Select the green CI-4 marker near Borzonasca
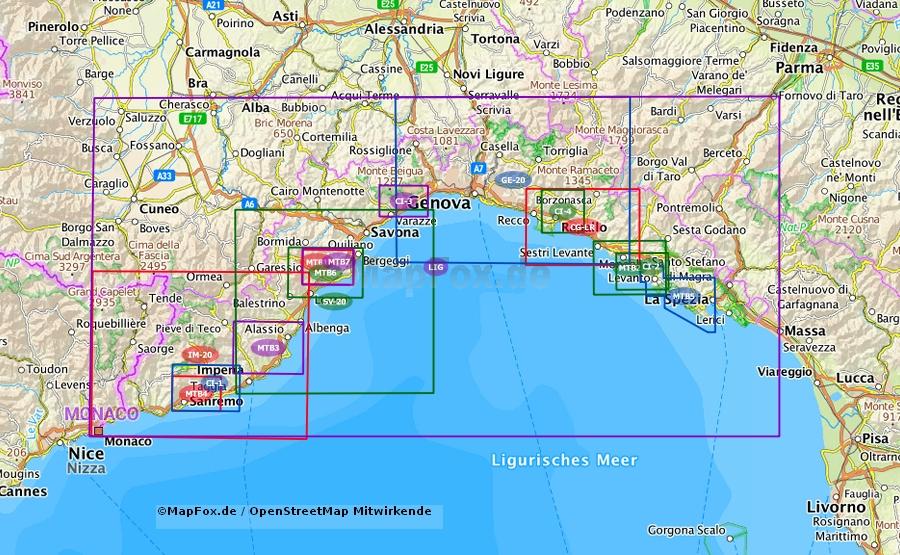 click(x=563, y=211)
